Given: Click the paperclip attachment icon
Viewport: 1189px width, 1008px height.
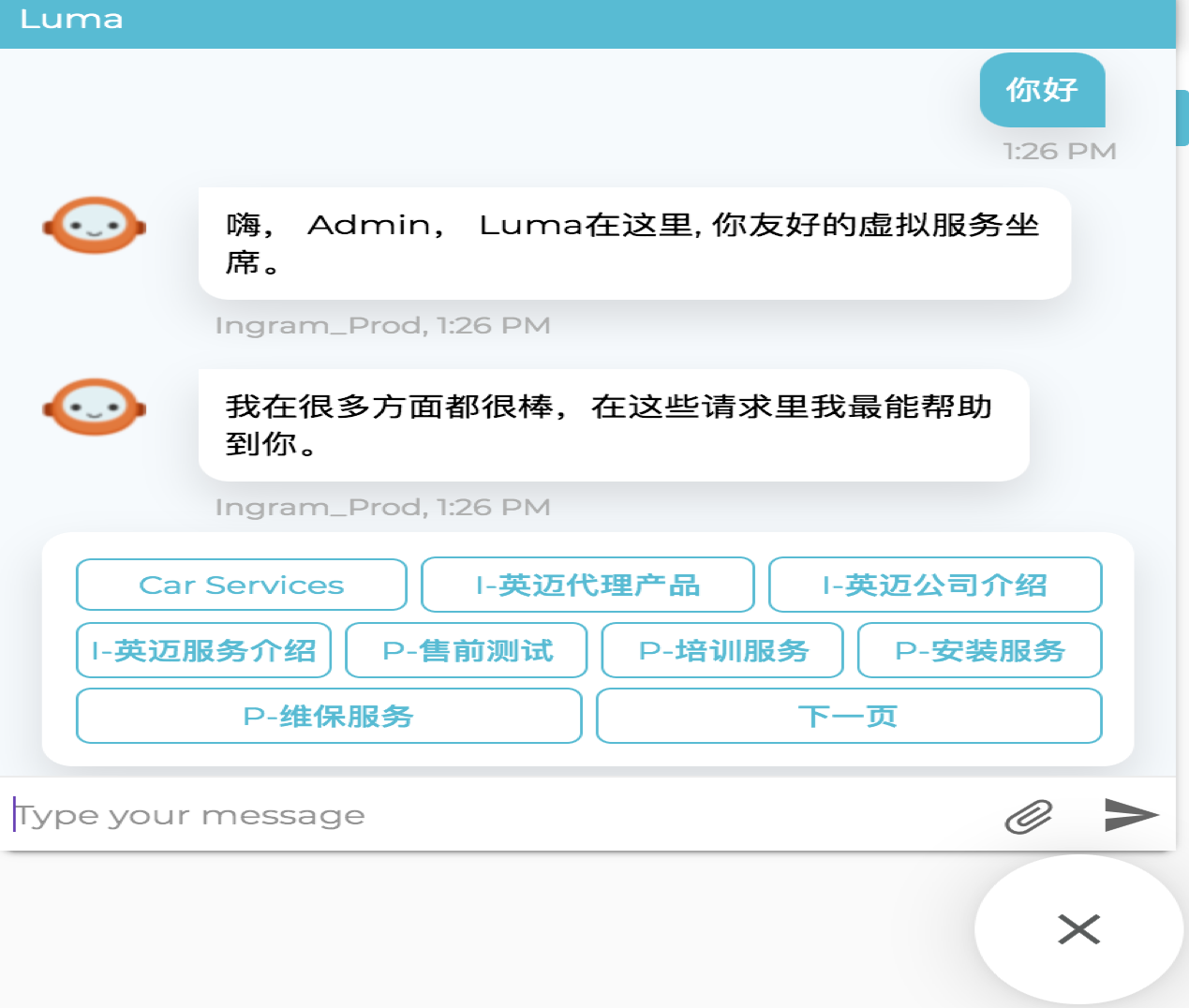Looking at the screenshot, I should click(x=1027, y=815).
